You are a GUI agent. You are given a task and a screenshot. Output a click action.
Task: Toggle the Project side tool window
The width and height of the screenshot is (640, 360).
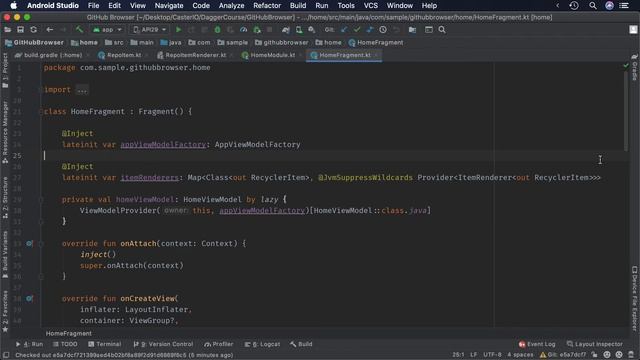[x=5, y=71]
